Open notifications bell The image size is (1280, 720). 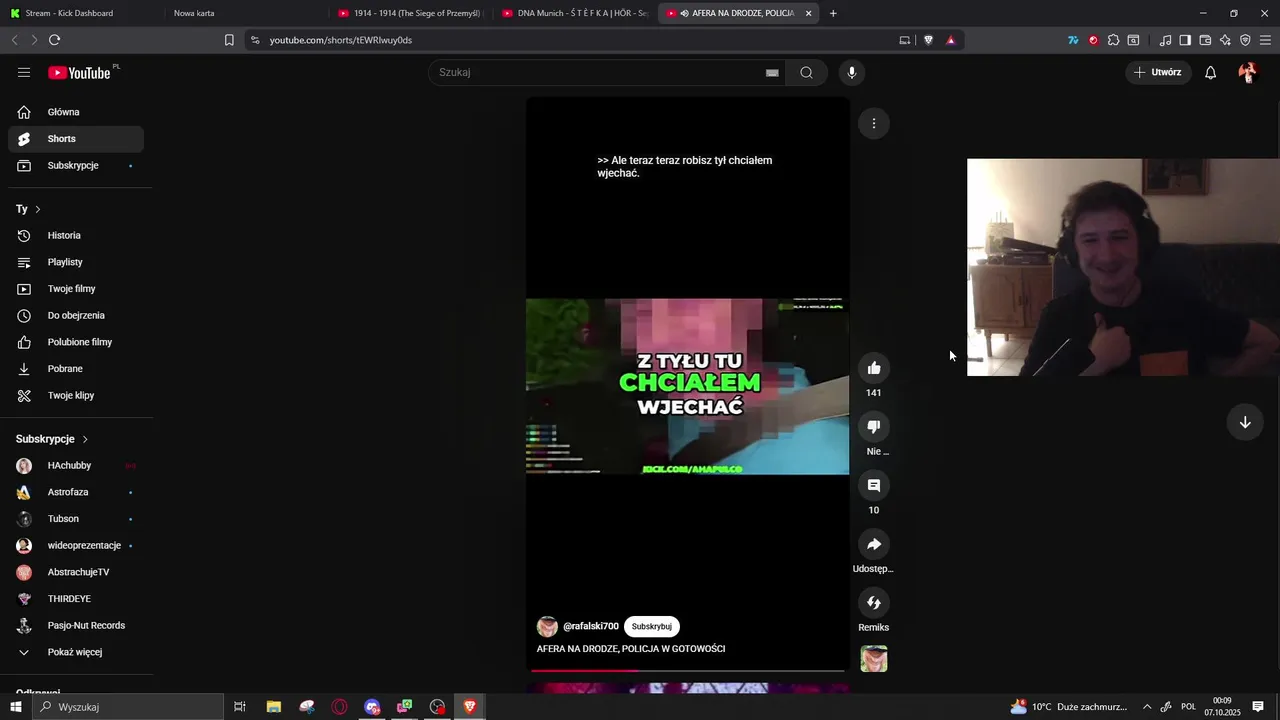(x=1210, y=72)
